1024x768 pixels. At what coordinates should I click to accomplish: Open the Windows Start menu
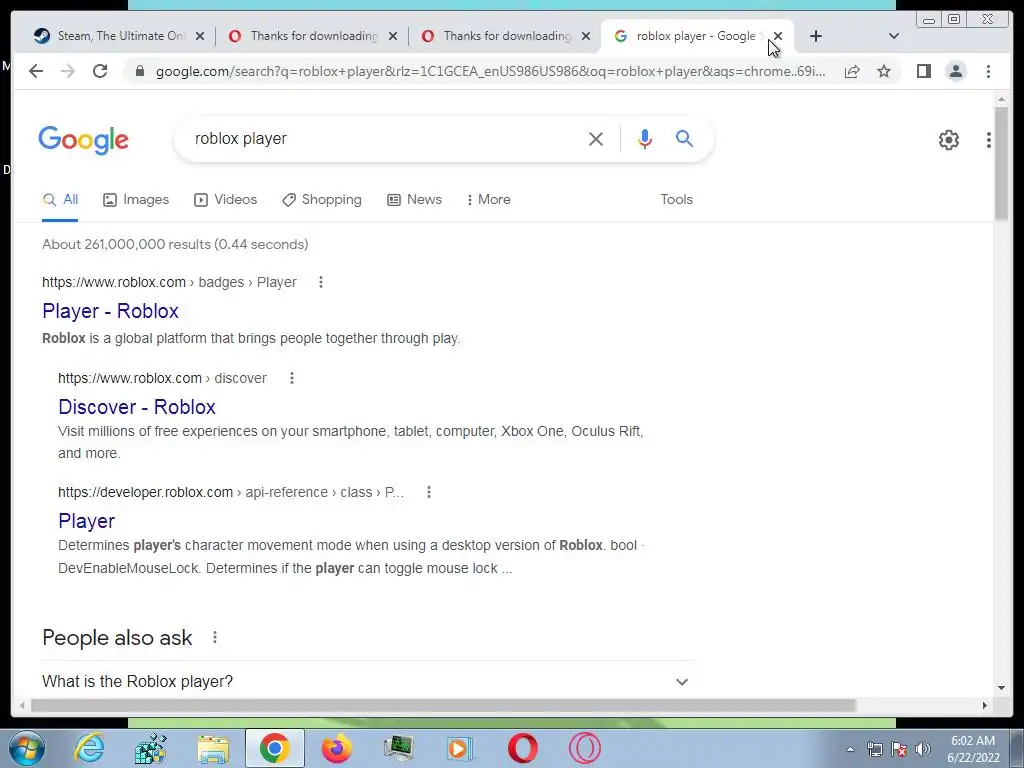[x=26, y=748]
